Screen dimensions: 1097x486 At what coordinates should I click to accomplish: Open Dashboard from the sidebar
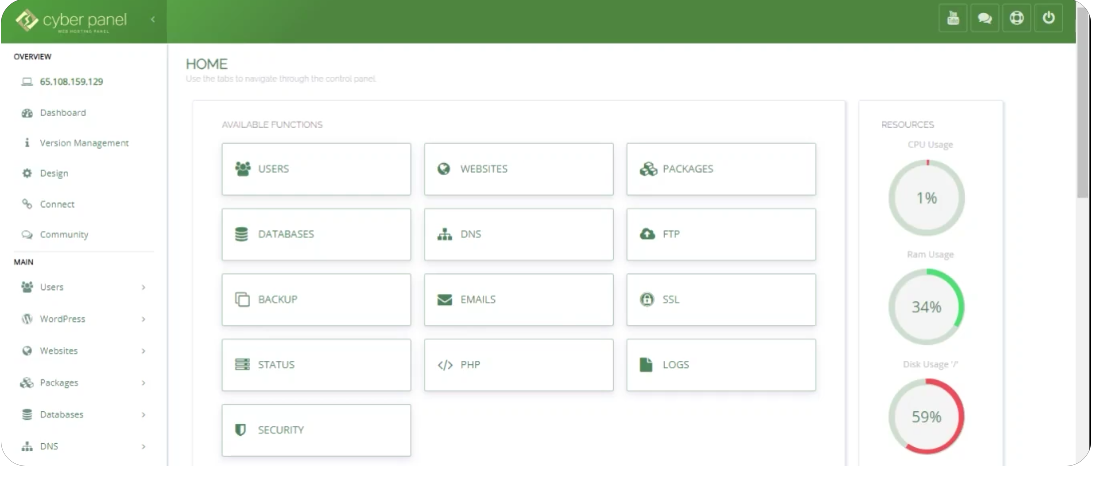63,113
